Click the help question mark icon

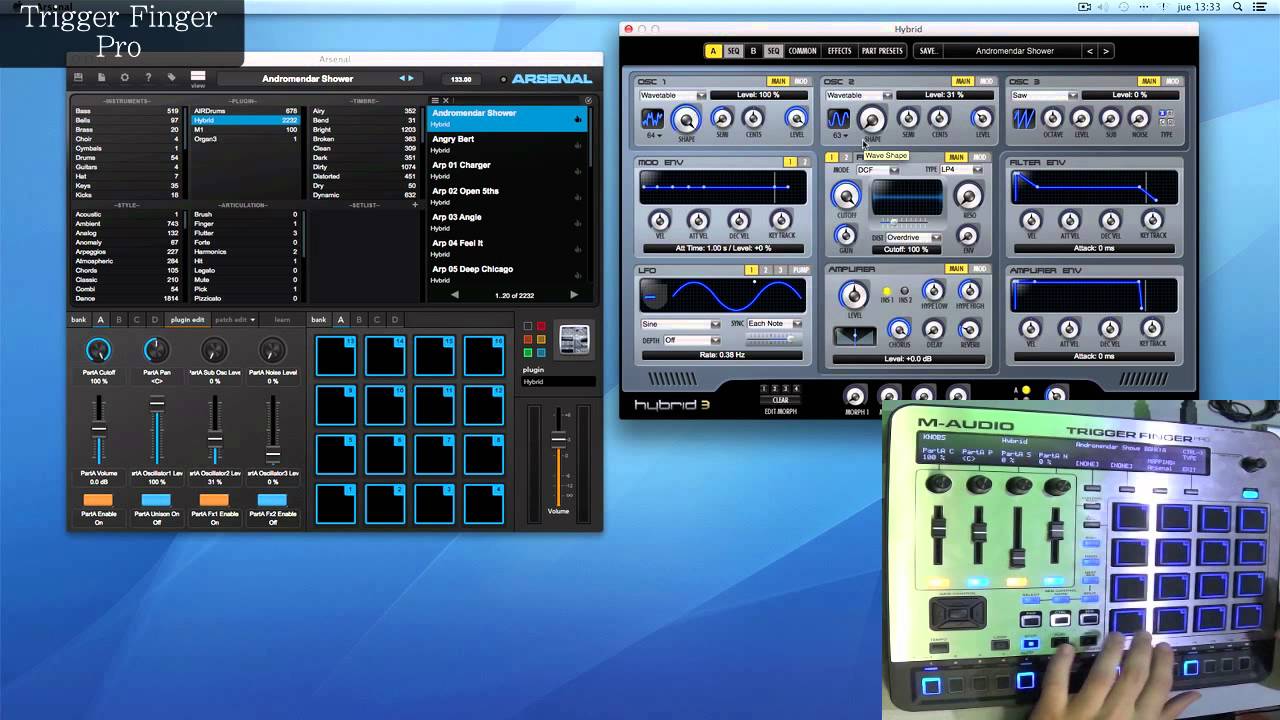tap(148, 77)
